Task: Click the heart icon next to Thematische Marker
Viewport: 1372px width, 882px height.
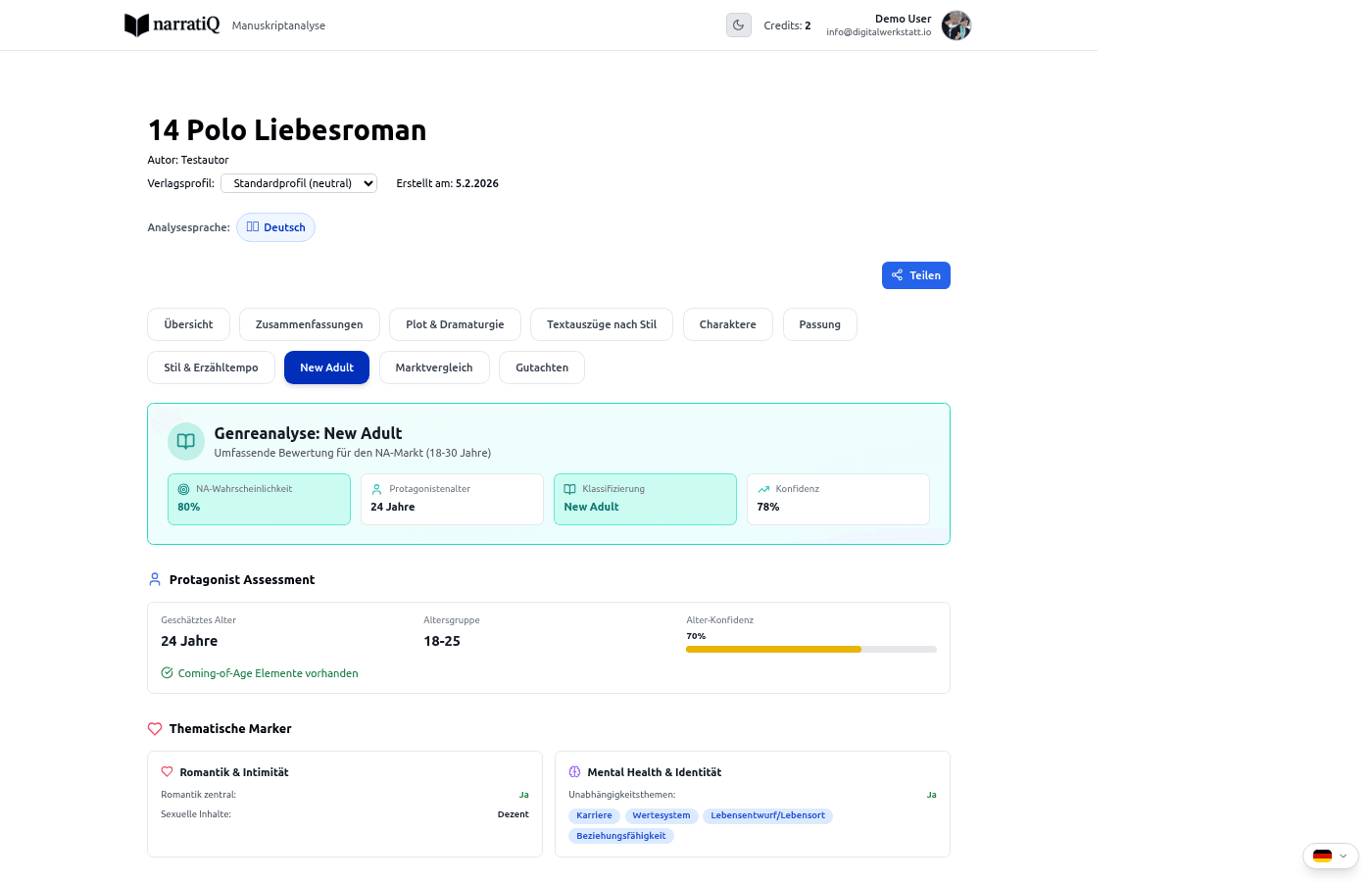Action: coord(154,728)
